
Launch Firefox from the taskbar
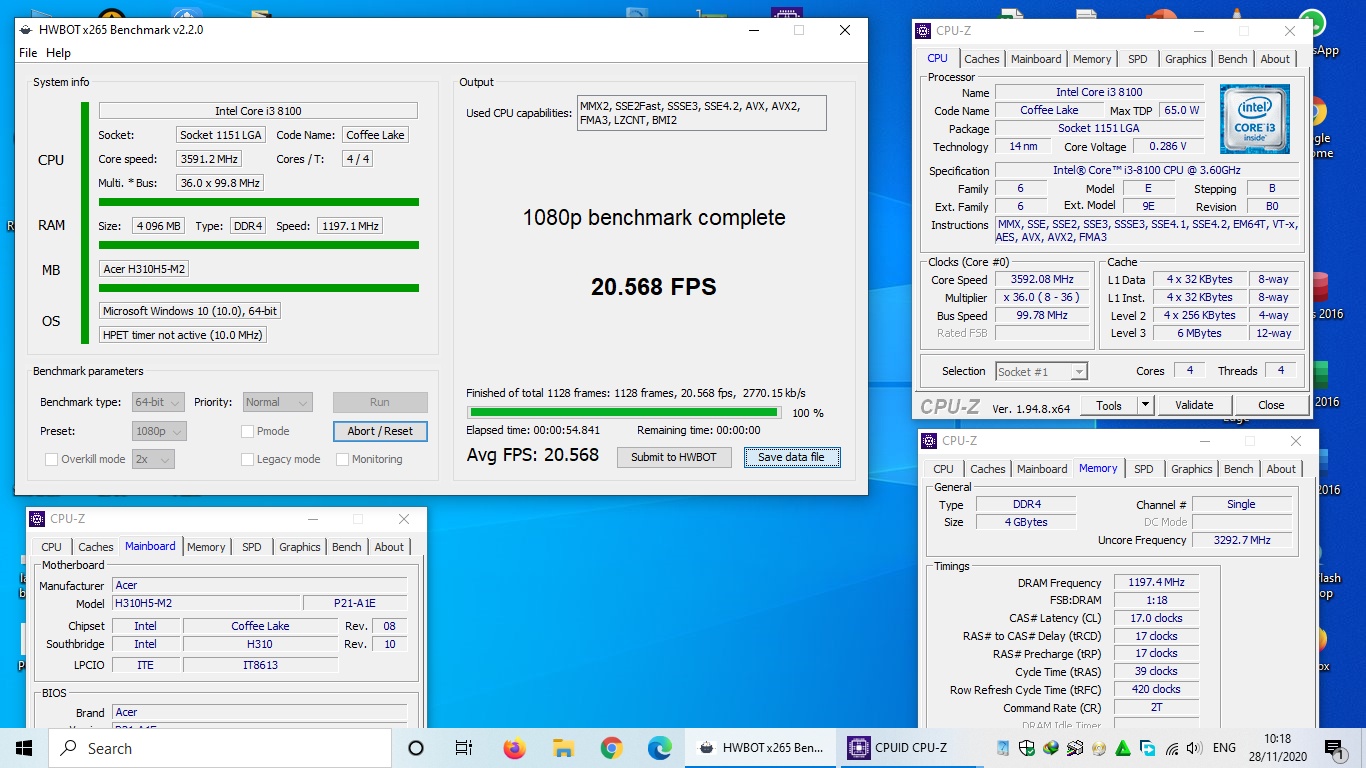coord(514,748)
